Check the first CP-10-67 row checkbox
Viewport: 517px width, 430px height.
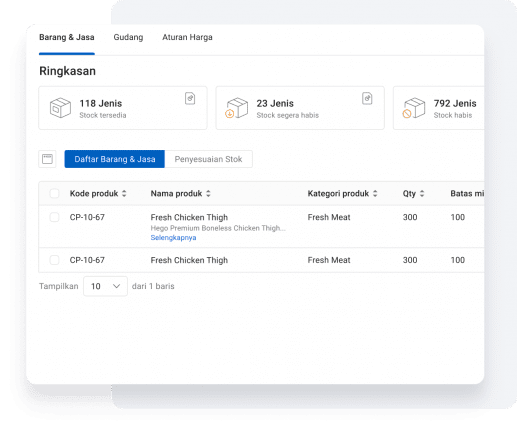(x=54, y=217)
